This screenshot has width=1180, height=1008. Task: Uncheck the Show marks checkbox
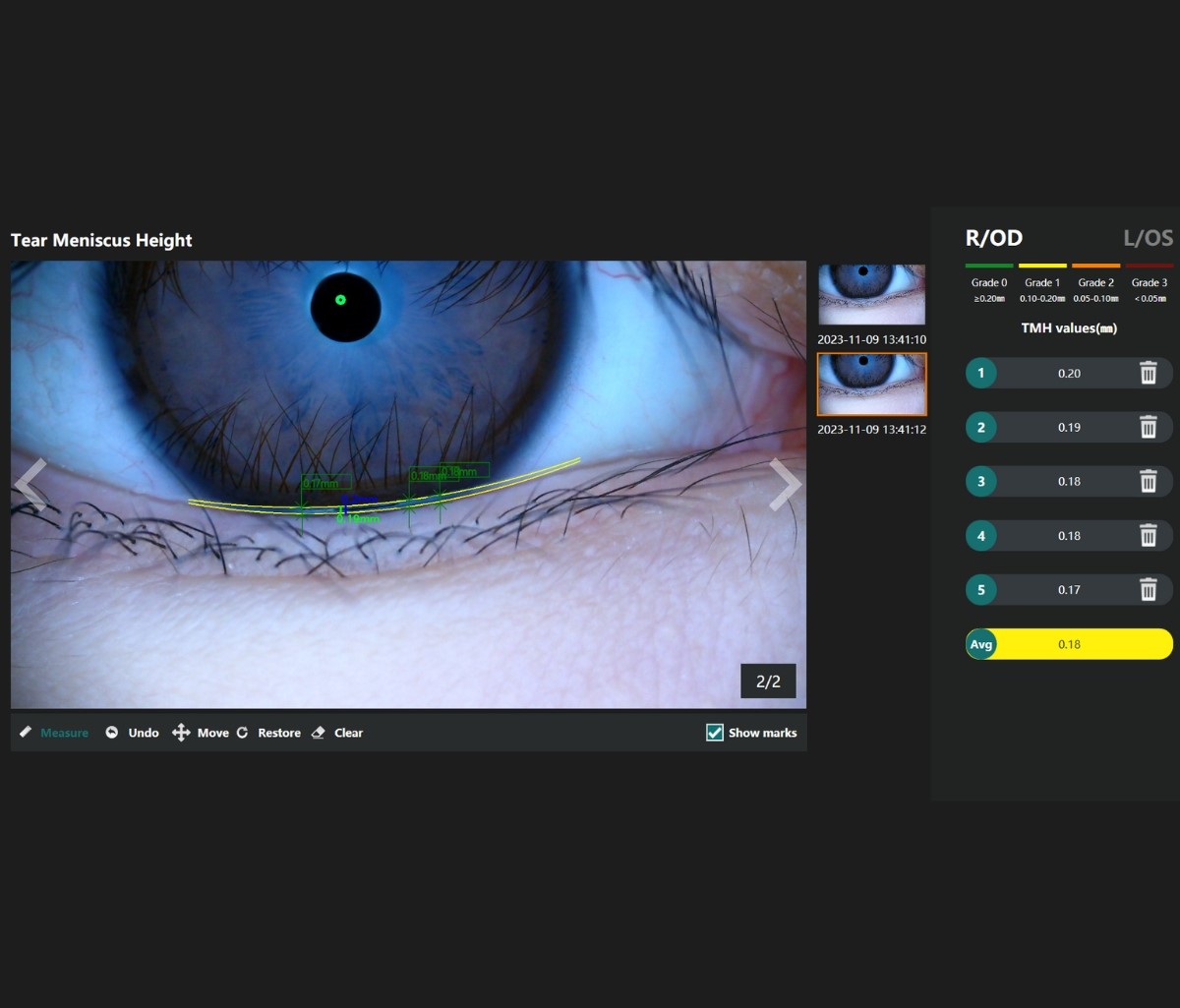pyautogui.click(x=715, y=733)
